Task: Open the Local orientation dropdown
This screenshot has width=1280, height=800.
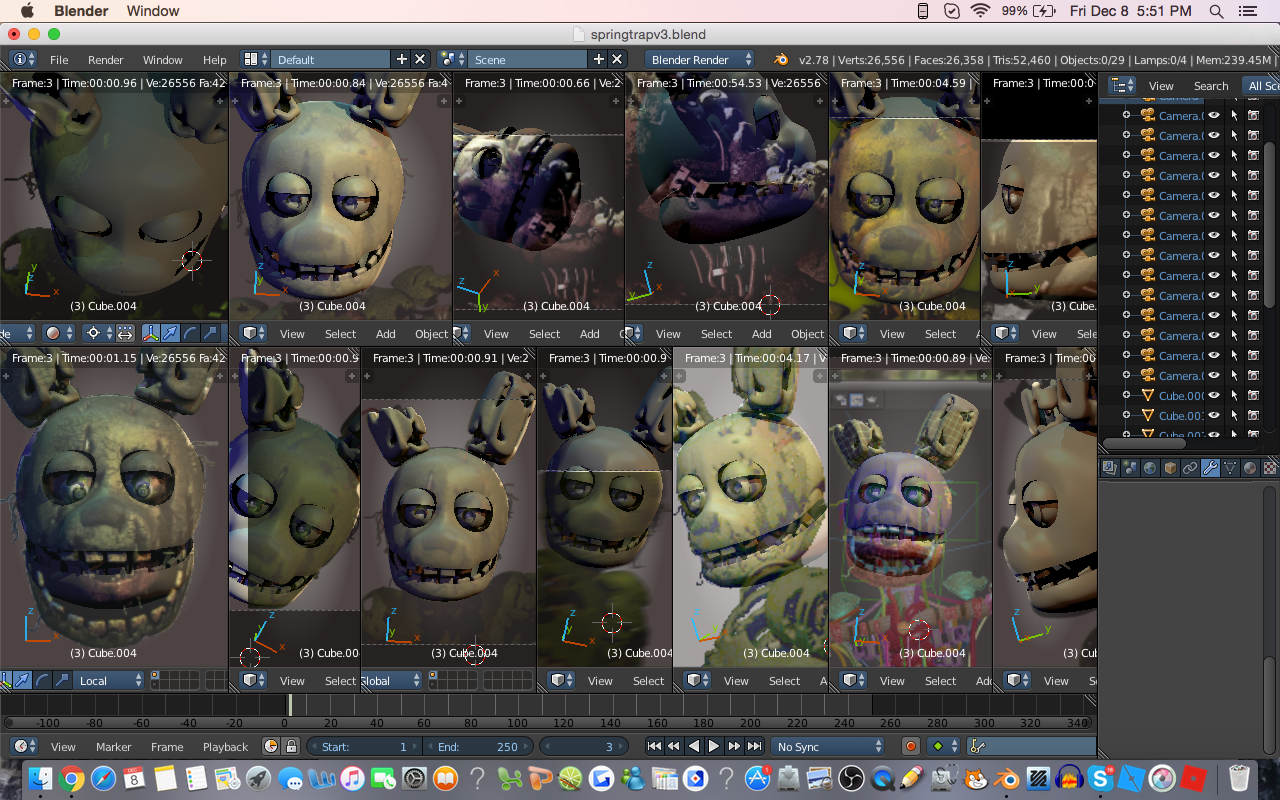Action: [108, 680]
